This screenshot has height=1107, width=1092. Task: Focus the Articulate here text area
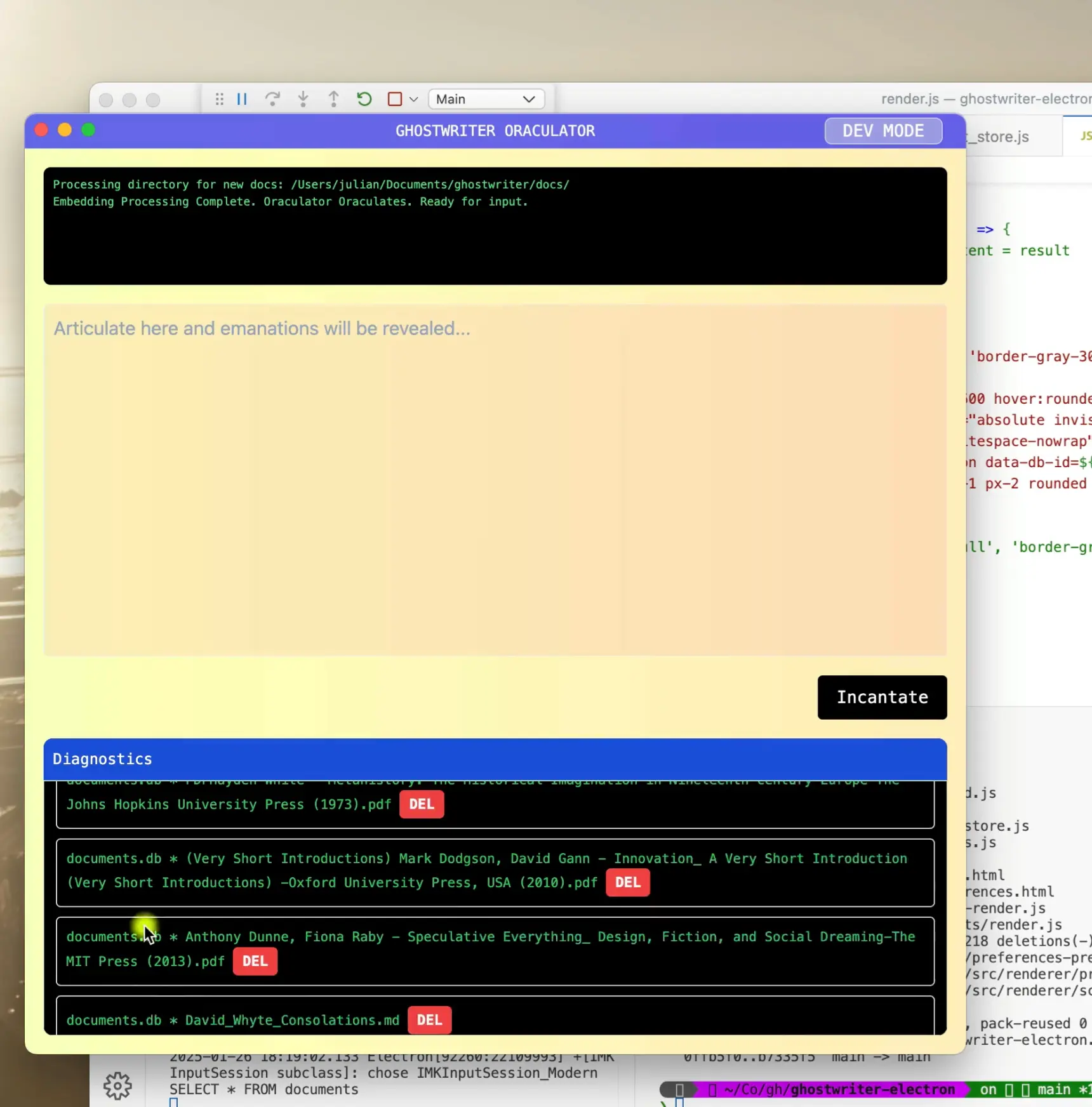495,480
